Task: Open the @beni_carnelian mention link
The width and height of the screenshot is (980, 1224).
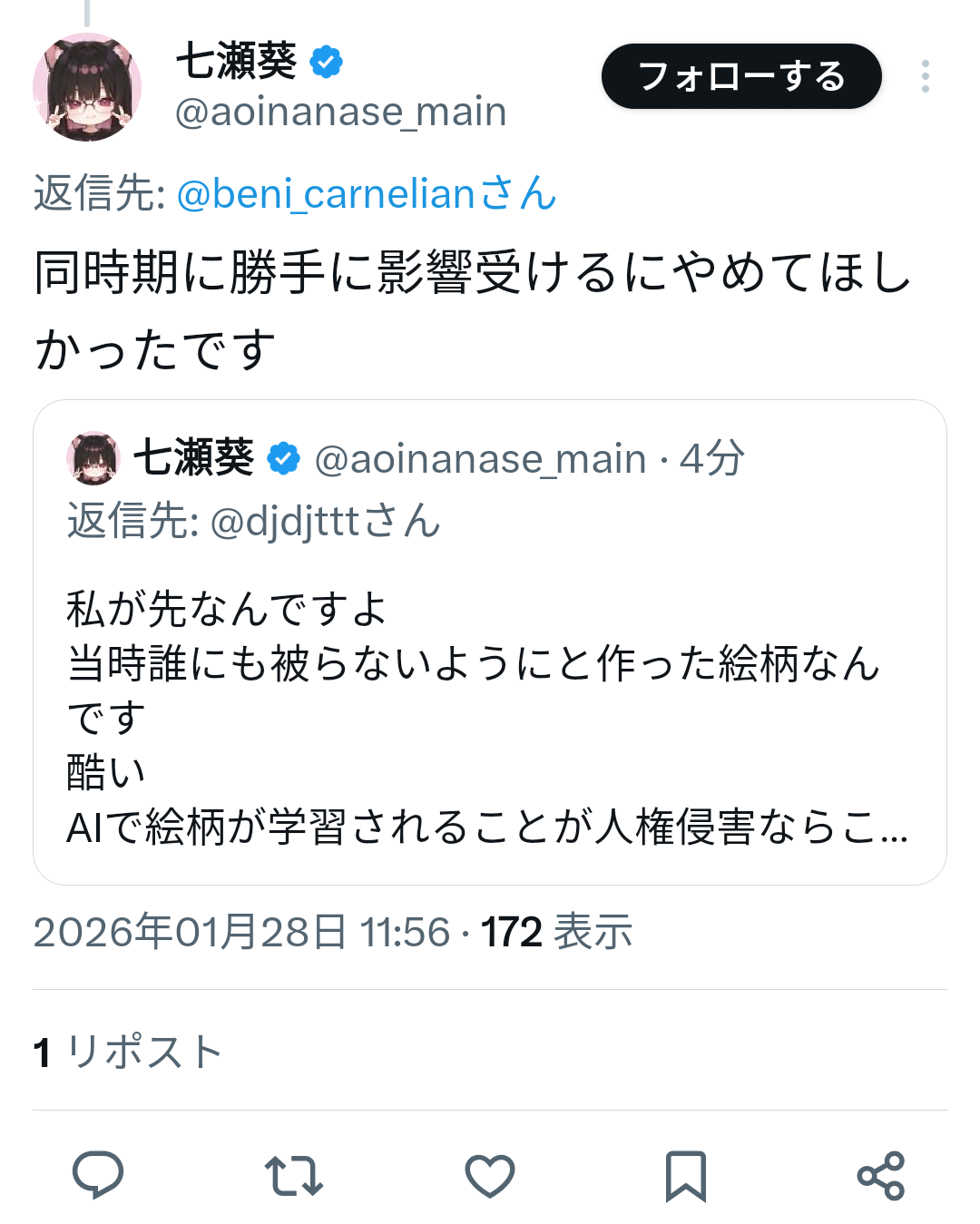Action: (x=366, y=194)
